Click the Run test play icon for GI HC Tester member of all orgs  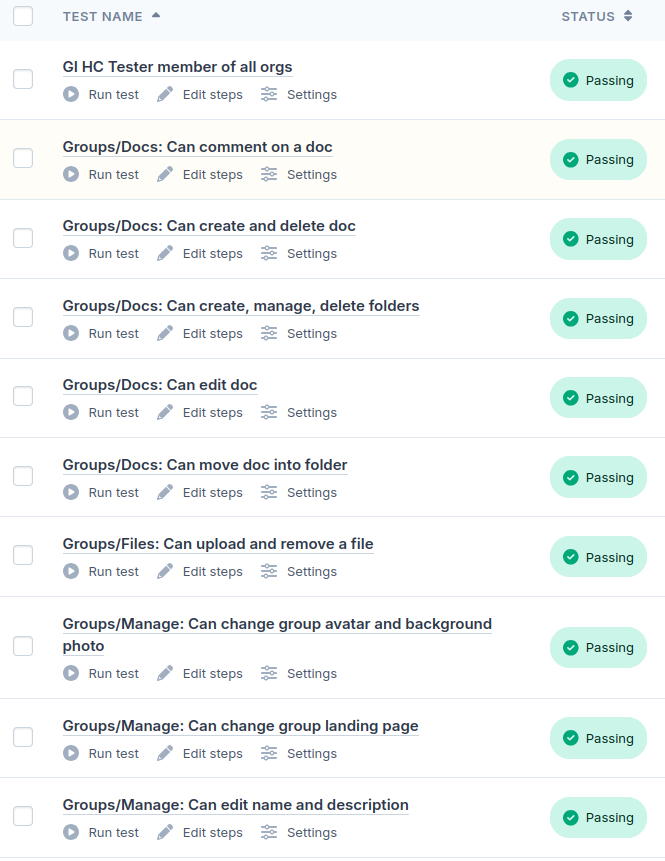(71, 94)
